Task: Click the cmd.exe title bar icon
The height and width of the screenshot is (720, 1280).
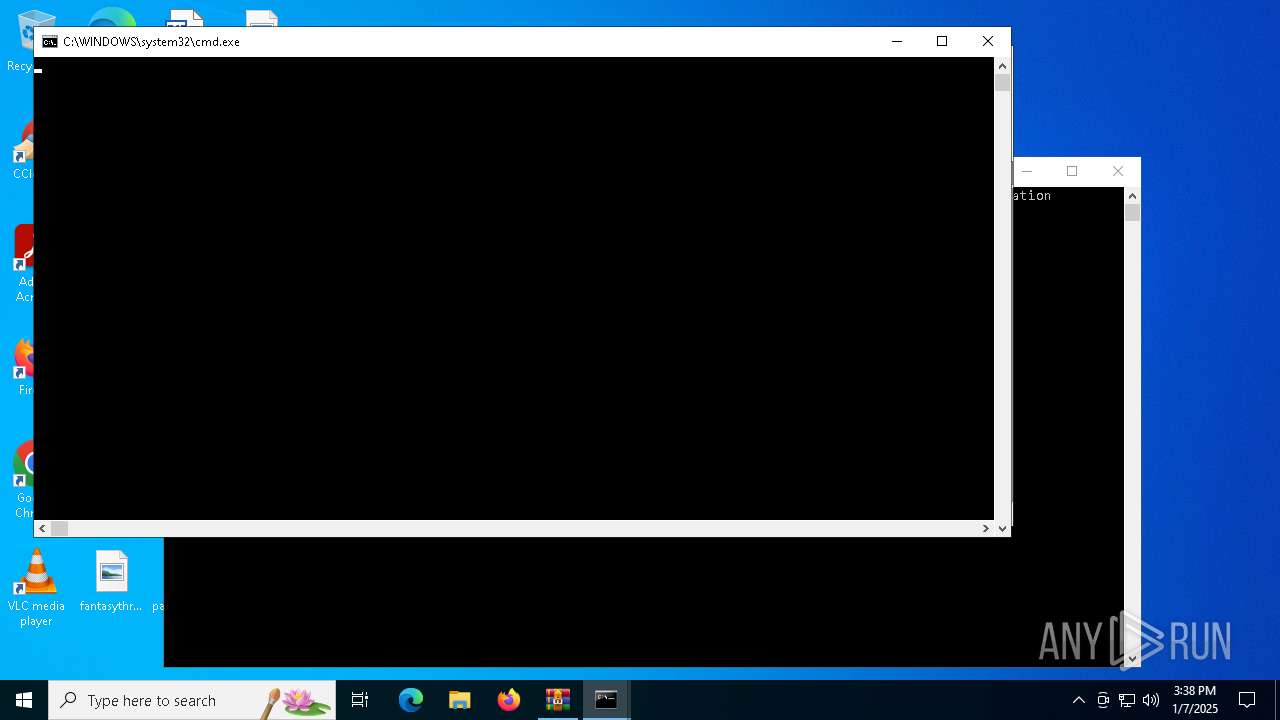Action: coord(49,42)
